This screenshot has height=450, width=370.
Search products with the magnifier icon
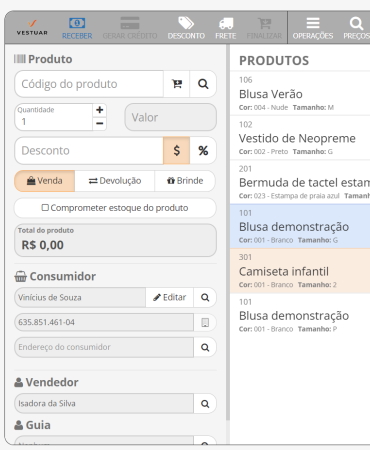(203, 84)
